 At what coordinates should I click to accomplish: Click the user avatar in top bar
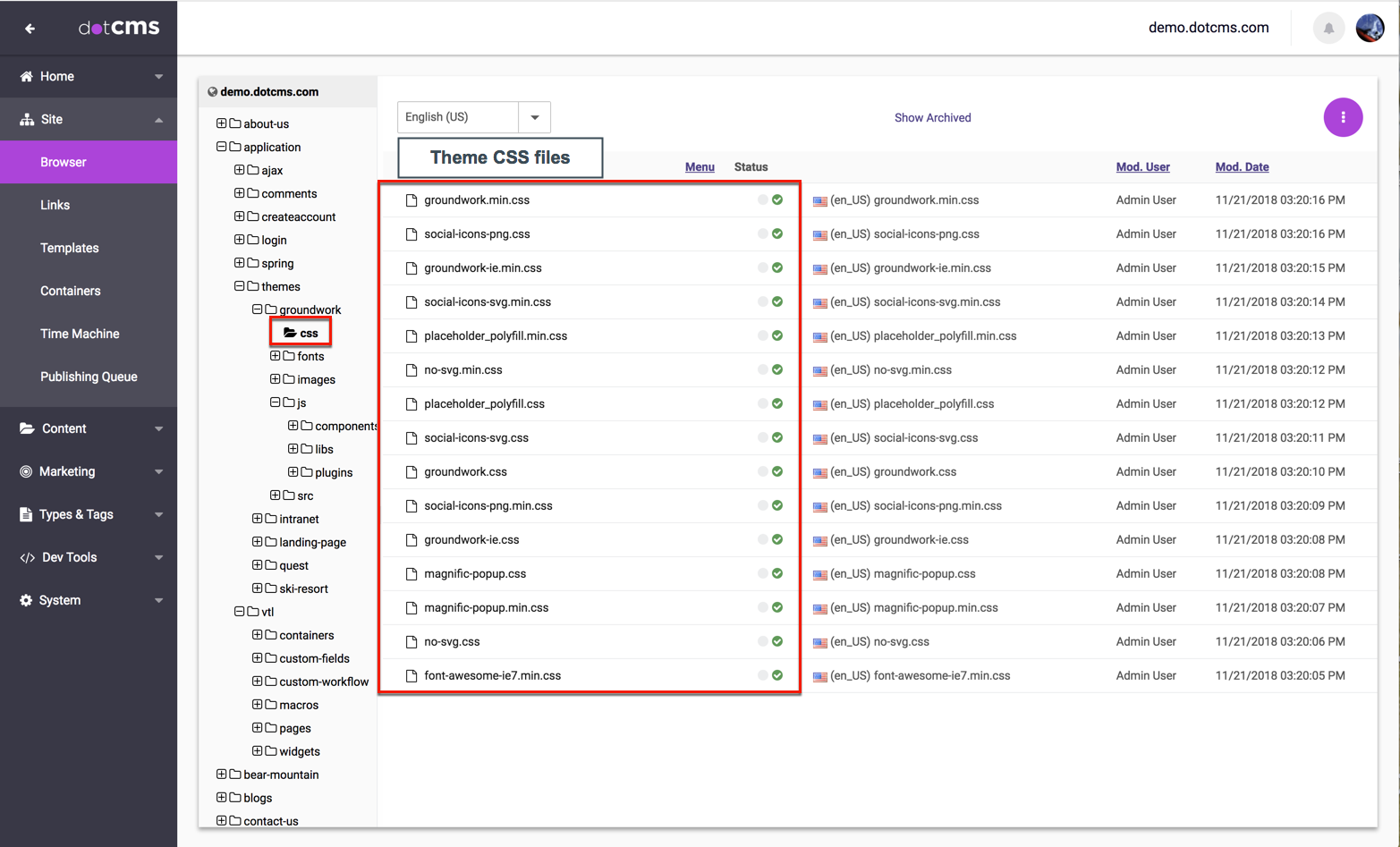tap(1370, 29)
